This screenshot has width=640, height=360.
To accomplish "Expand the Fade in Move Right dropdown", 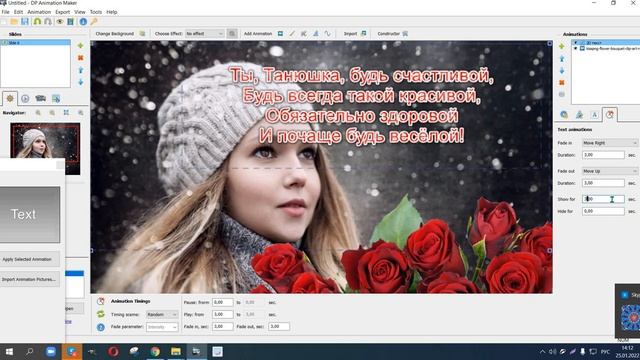I will 609,143.
